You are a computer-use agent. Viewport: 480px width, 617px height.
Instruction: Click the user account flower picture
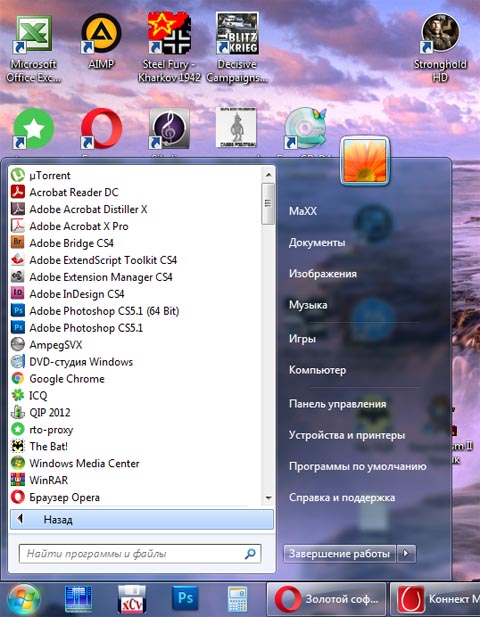click(x=365, y=160)
